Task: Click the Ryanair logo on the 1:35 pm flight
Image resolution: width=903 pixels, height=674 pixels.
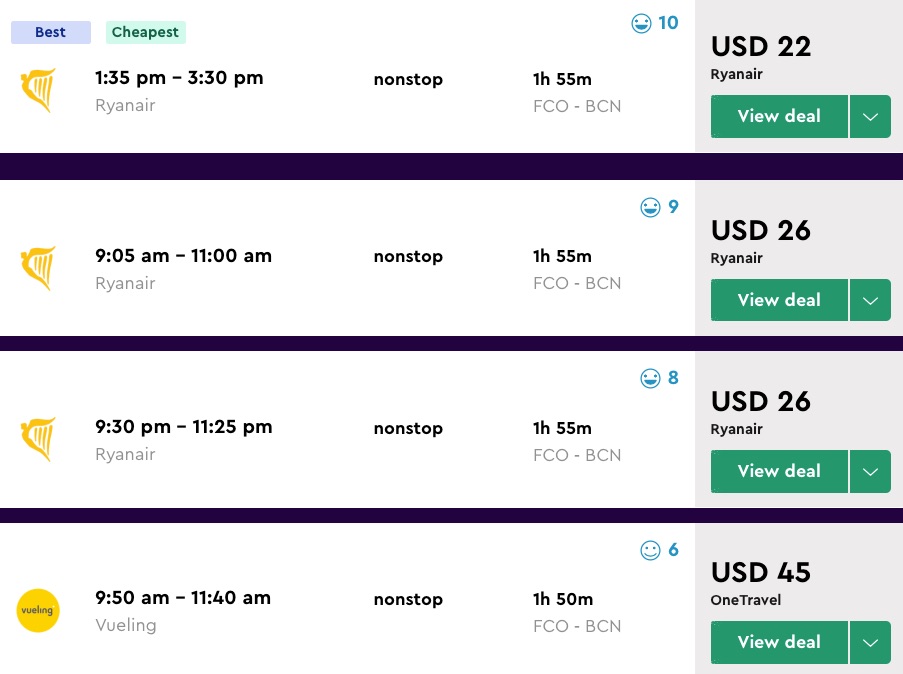Action: pos(38,91)
